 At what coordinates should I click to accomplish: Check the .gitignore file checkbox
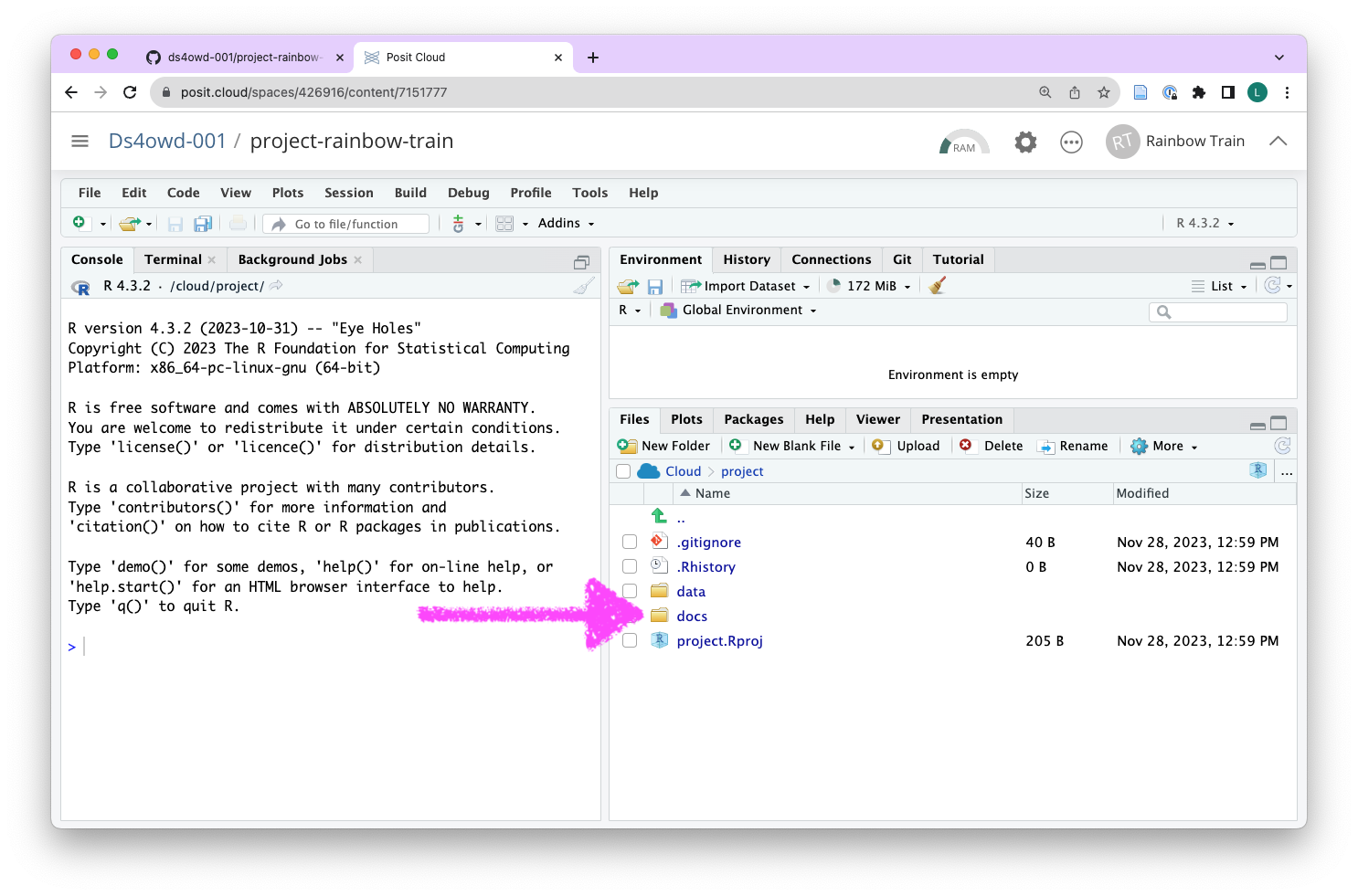[630, 542]
